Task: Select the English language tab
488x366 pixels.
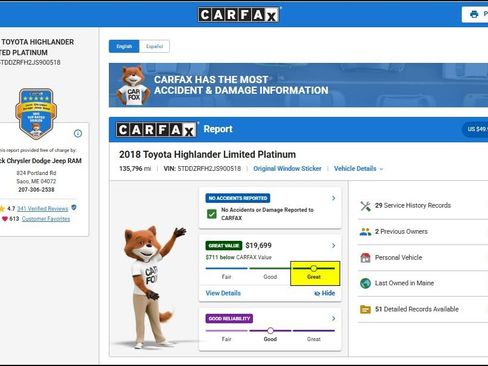Action: point(124,46)
